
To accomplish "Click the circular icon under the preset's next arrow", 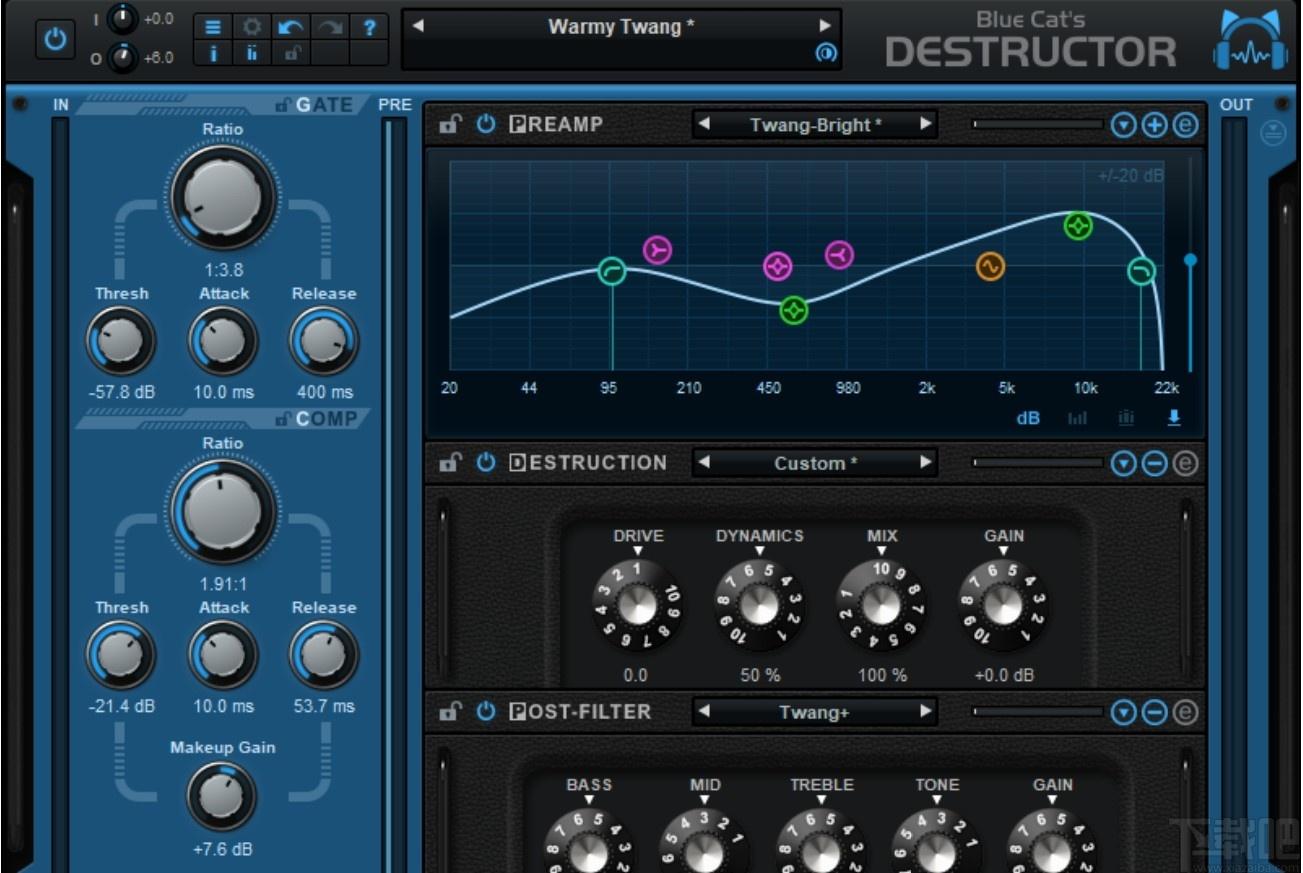I will [825, 54].
